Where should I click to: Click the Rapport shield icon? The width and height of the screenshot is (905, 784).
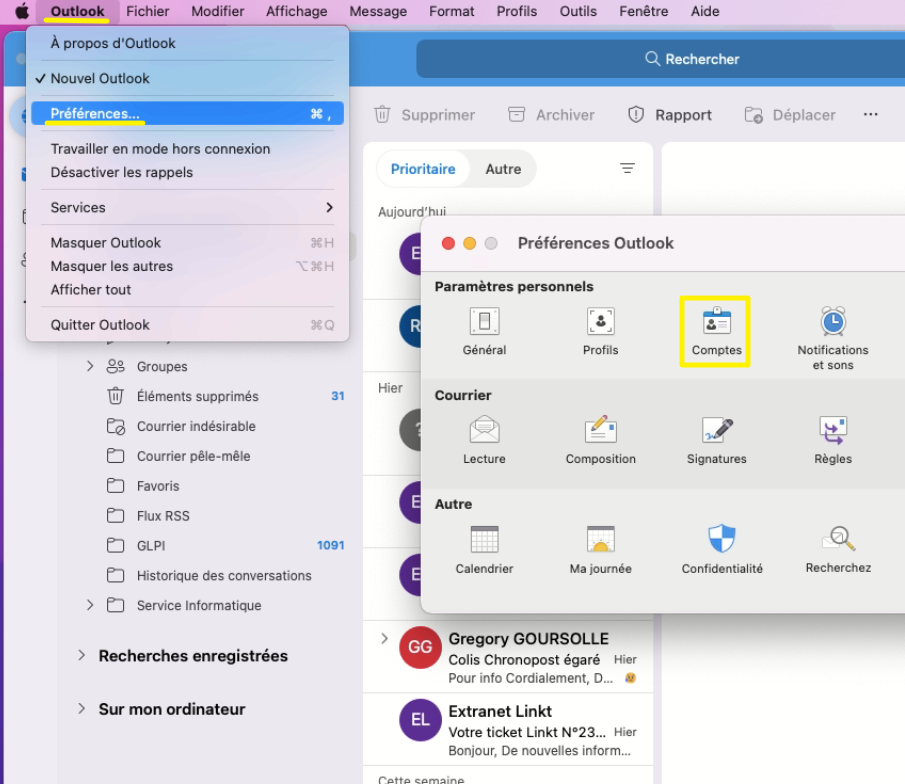(635, 114)
